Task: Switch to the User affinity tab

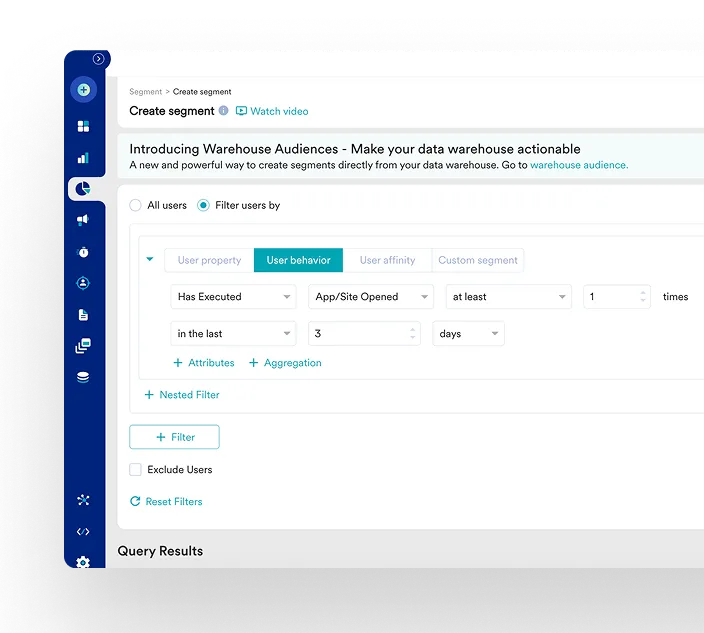Action: [387, 260]
